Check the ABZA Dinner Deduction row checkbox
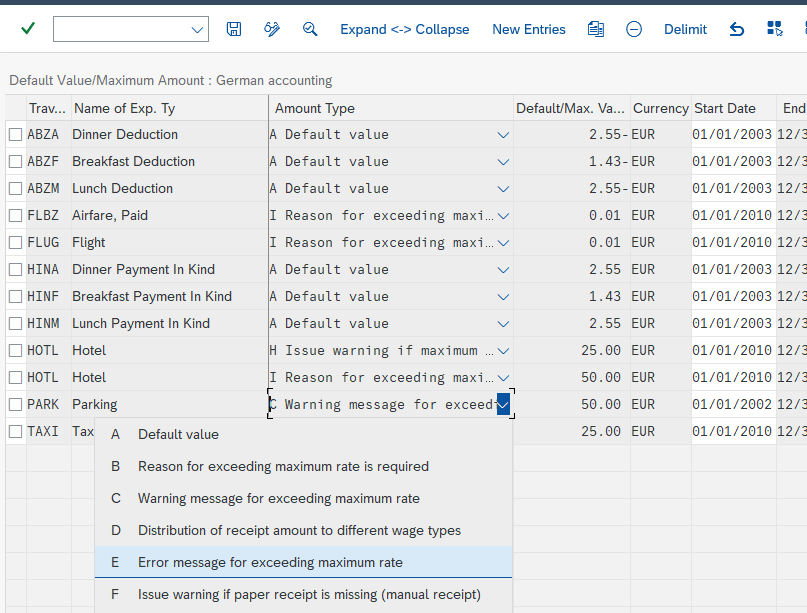Screen dimensions: 807x613 [x=15, y=135]
